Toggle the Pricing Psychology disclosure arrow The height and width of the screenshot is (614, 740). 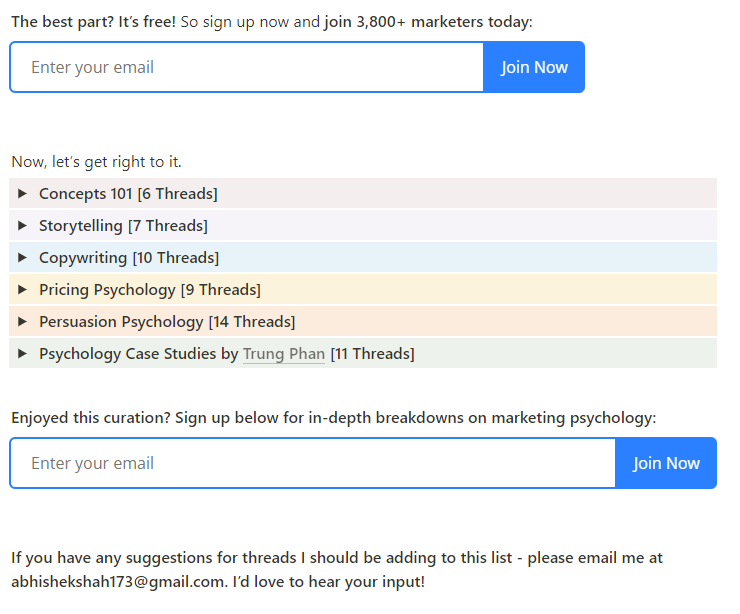pyautogui.click(x=23, y=290)
